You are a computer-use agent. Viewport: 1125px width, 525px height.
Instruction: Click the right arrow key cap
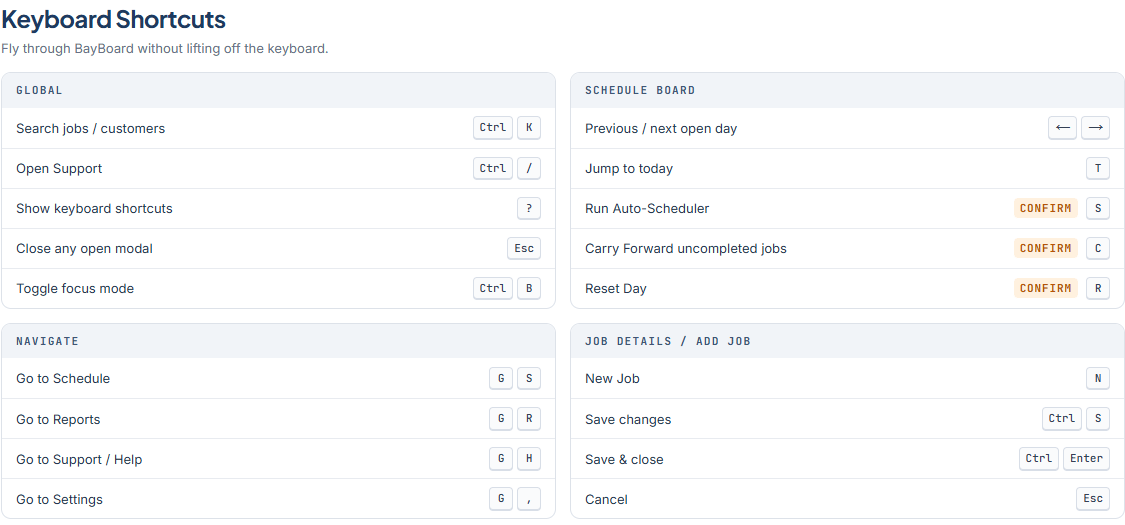[x=1096, y=128]
